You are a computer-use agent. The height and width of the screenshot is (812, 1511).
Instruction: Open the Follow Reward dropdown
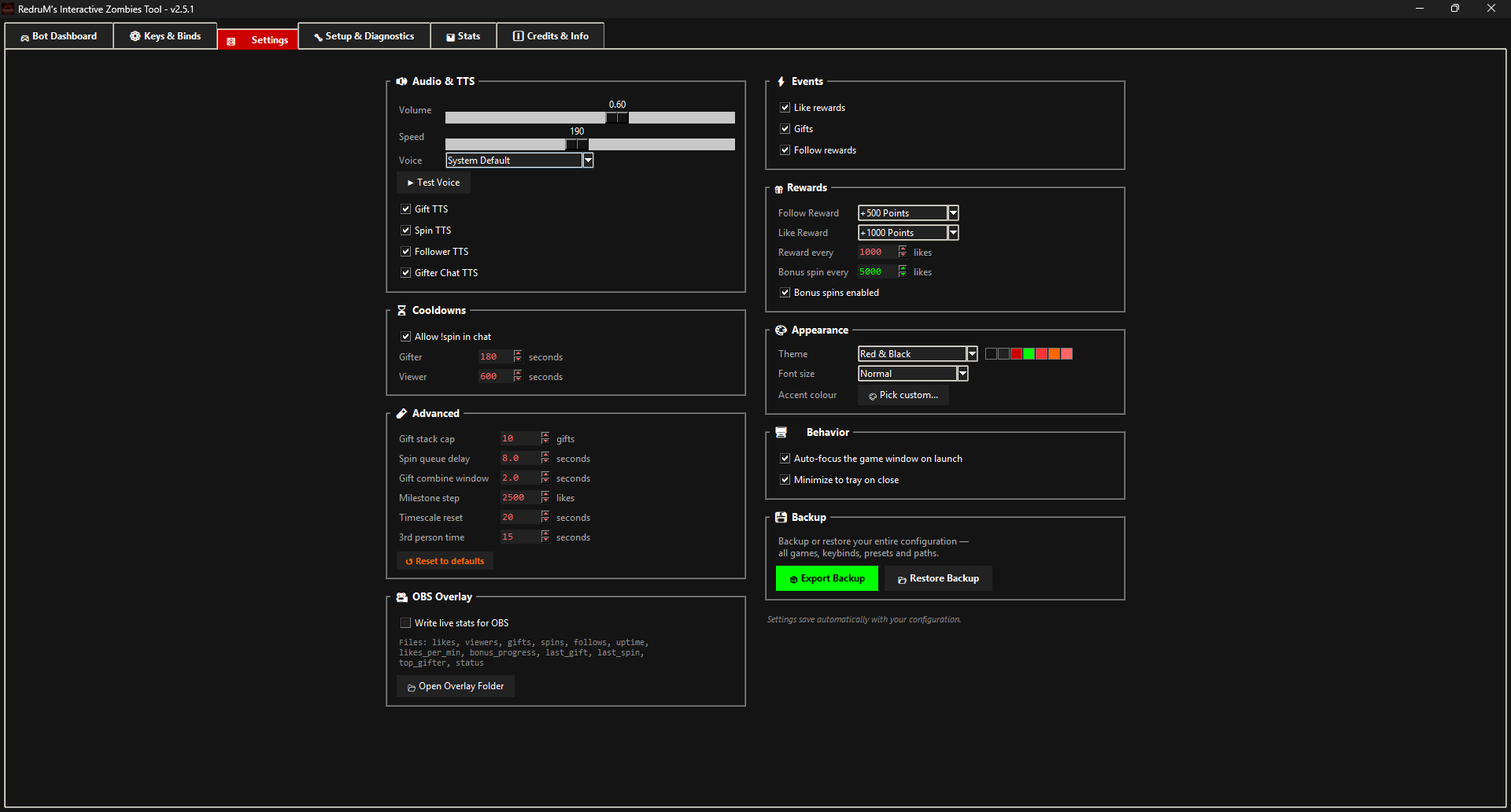[908, 213]
